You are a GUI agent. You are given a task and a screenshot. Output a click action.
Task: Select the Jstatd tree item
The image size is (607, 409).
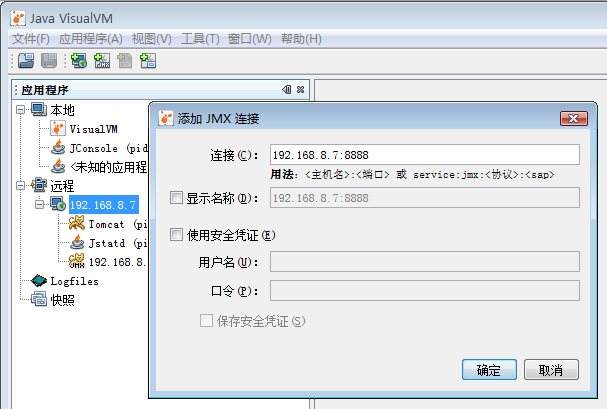[118, 243]
